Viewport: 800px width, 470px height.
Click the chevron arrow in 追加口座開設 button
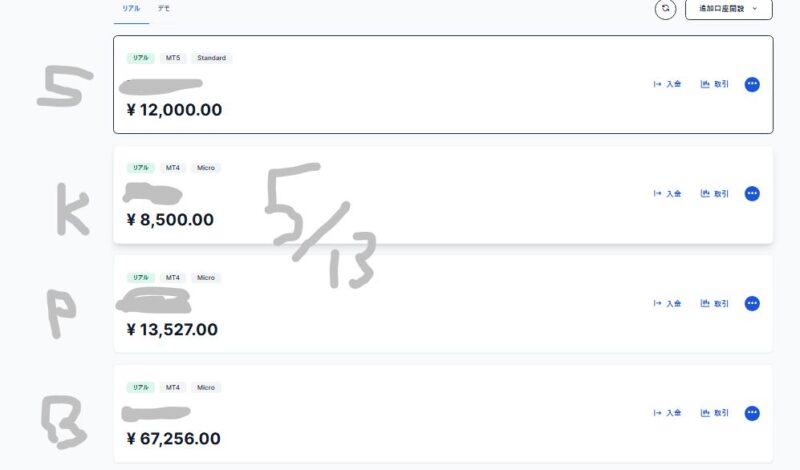pyautogui.click(x=755, y=9)
